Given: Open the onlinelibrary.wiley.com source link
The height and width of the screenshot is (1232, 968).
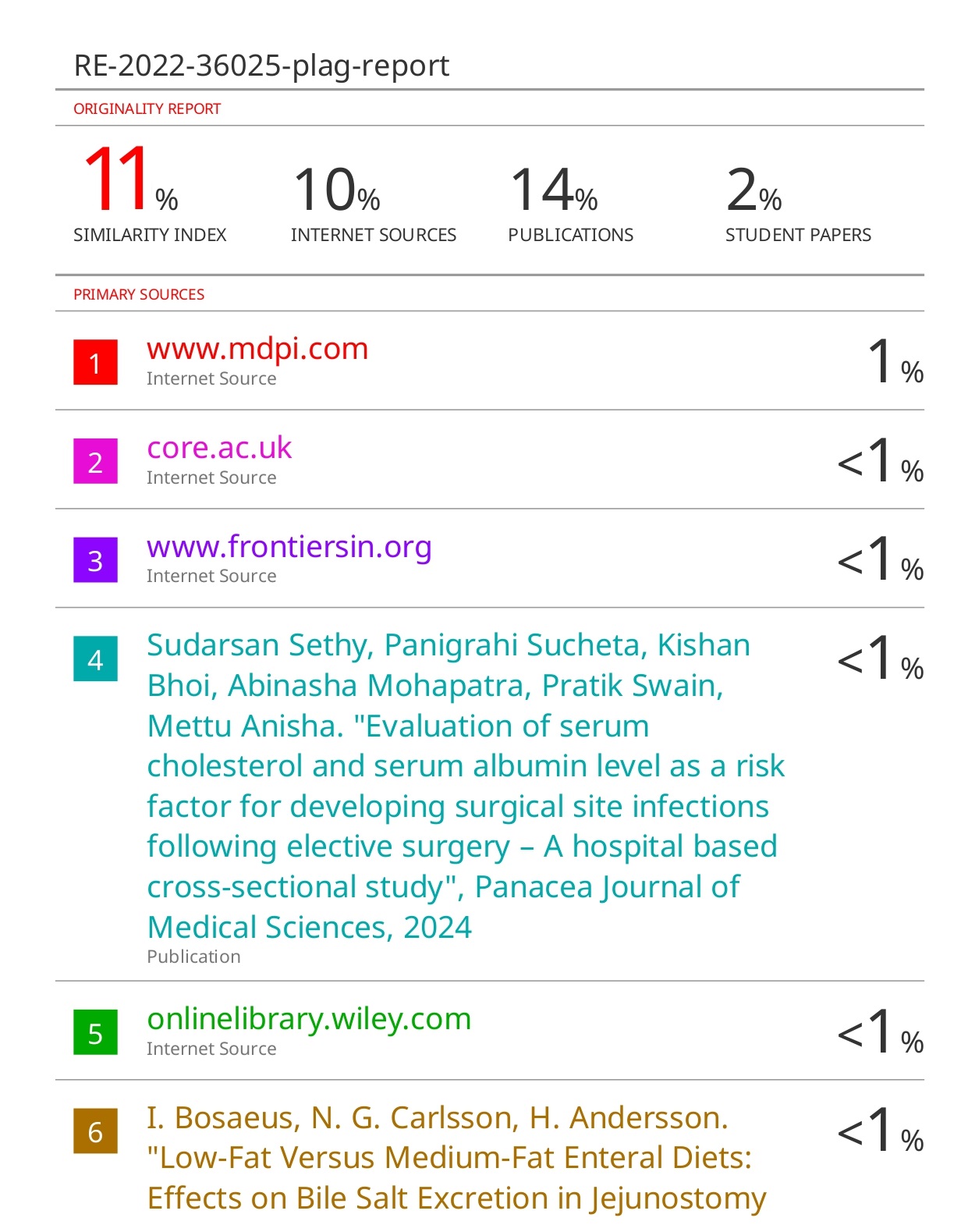Looking at the screenshot, I should pos(309,1020).
